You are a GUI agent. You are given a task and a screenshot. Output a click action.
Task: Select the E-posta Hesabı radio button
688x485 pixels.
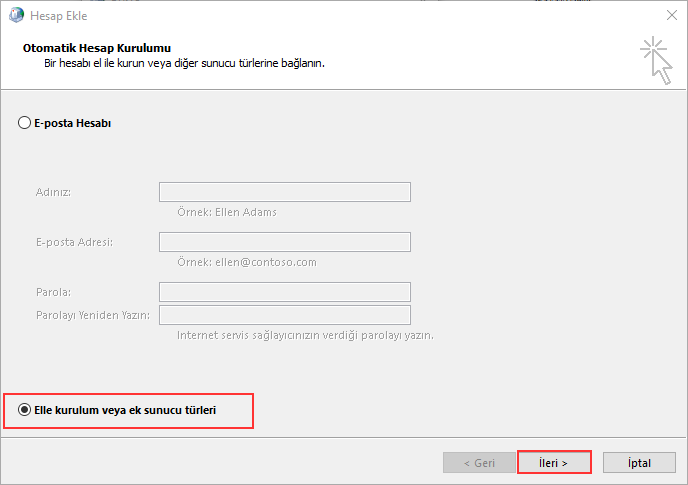point(25,123)
